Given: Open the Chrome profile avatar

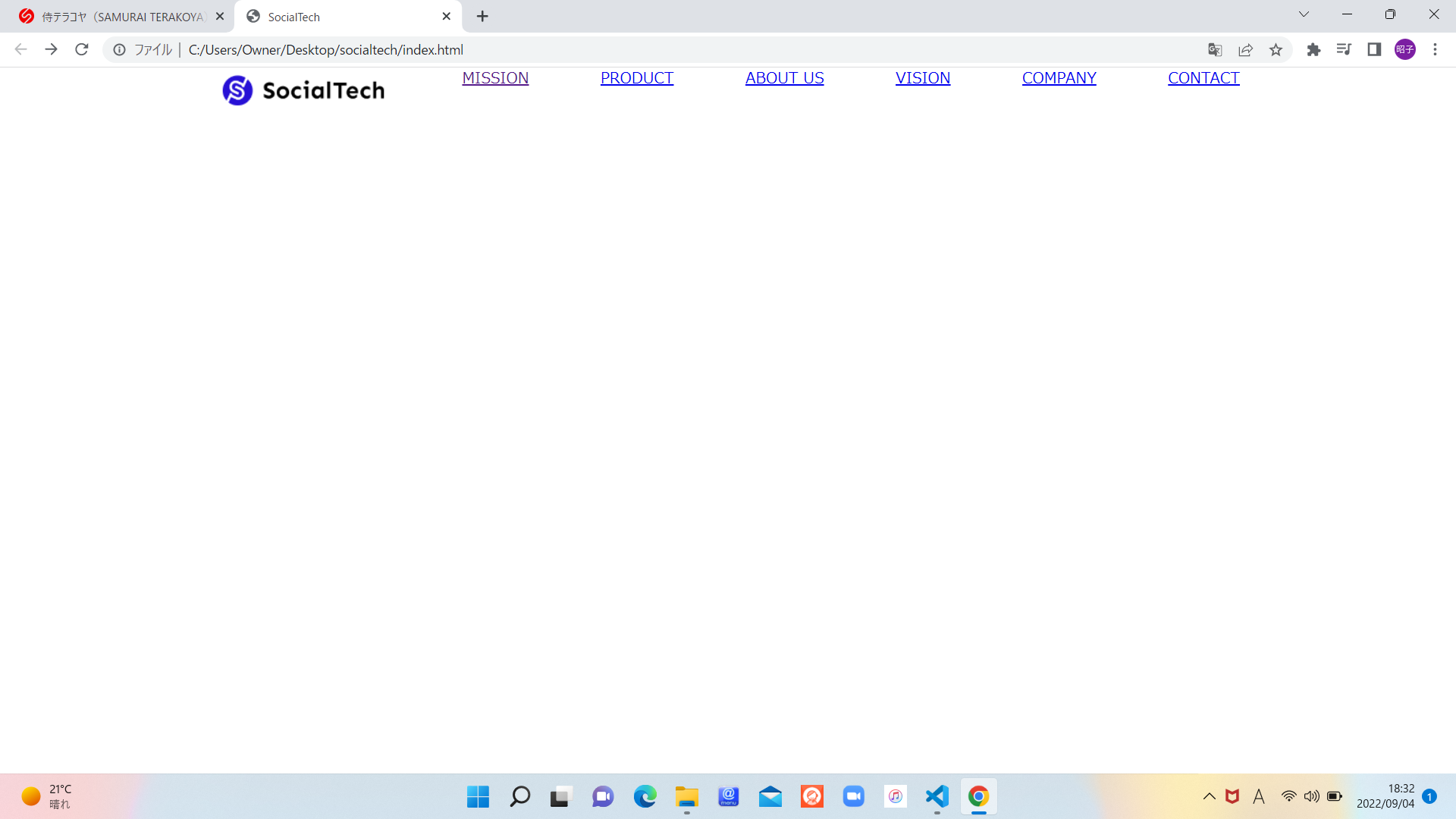Looking at the screenshot, I should pos(1404,50).
